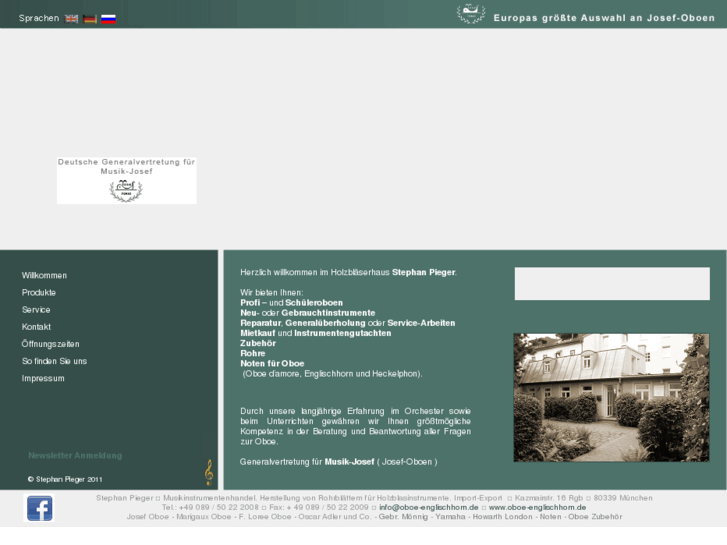Choose the Russian flag language icon
This screenshot has height=545, width=727.
click(108, 19)
